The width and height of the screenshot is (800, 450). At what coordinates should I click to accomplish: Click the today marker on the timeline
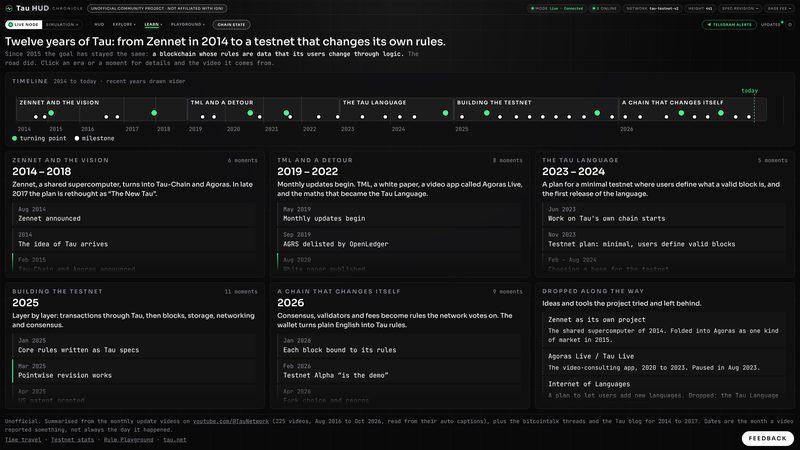pos(749,91)
